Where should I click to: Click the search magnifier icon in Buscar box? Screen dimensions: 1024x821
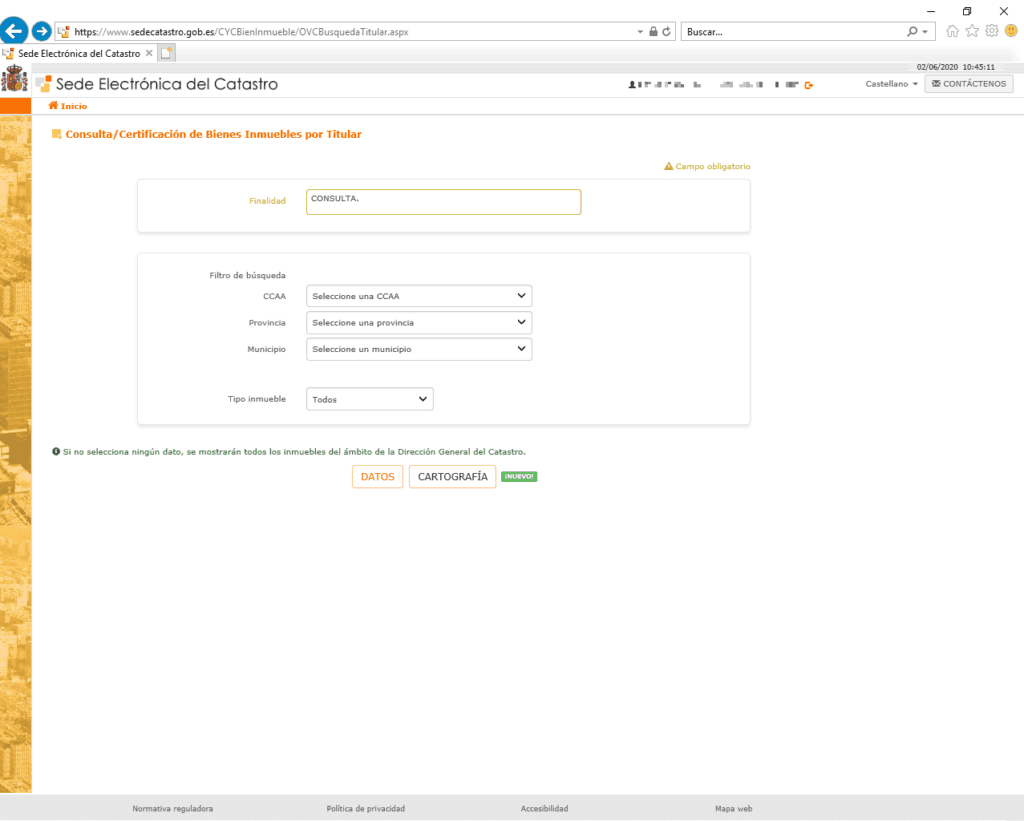912,32
